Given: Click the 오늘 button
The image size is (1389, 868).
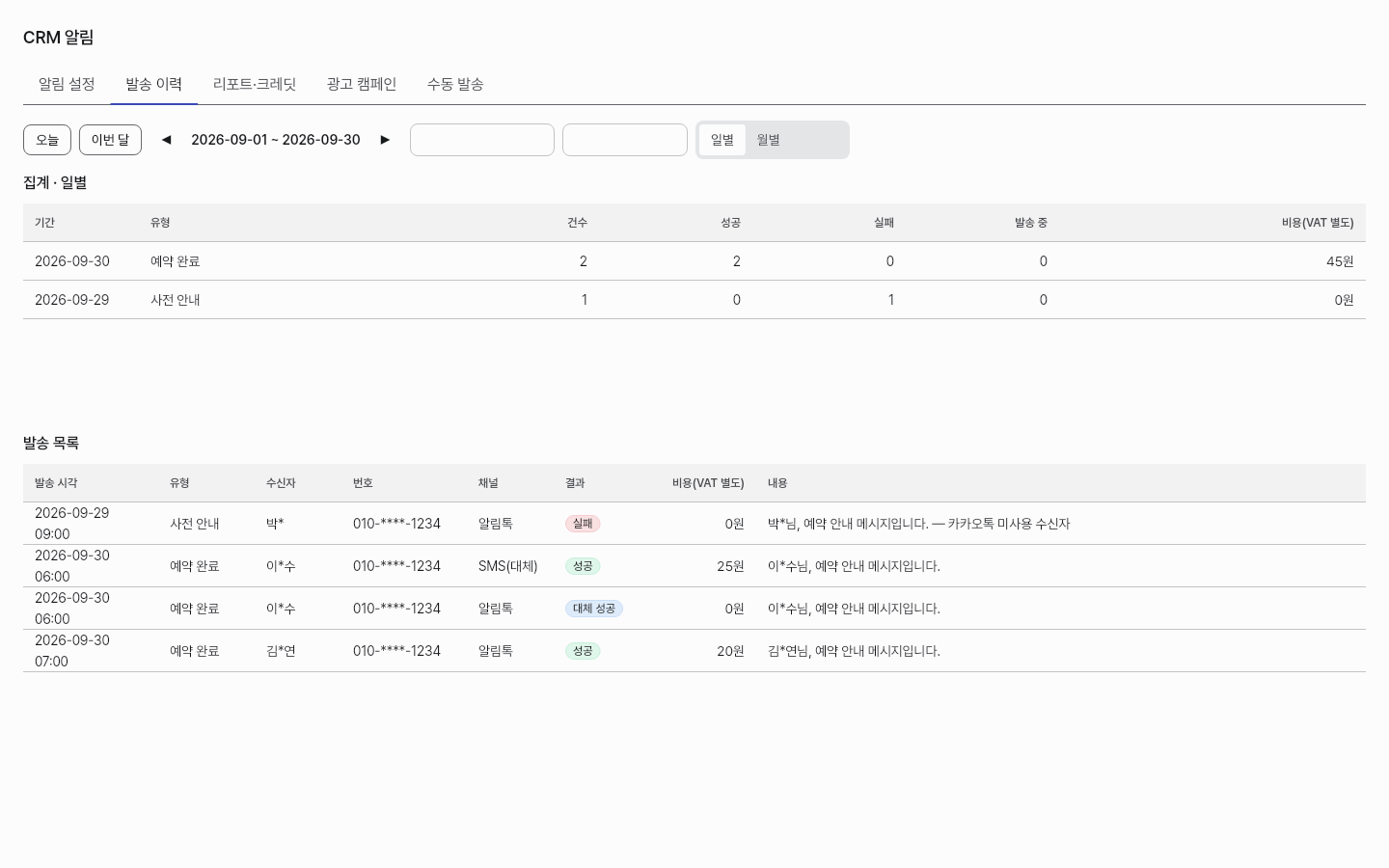Looking at the screenshot, I should point(47,140).
